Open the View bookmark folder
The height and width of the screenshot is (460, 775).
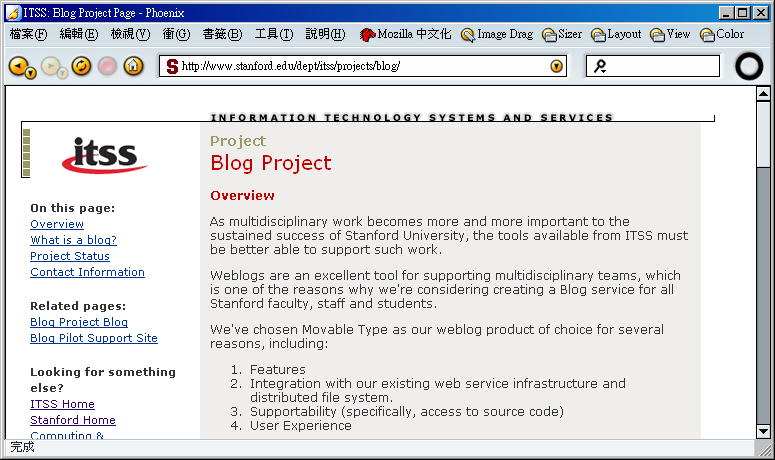coord(670,34)
